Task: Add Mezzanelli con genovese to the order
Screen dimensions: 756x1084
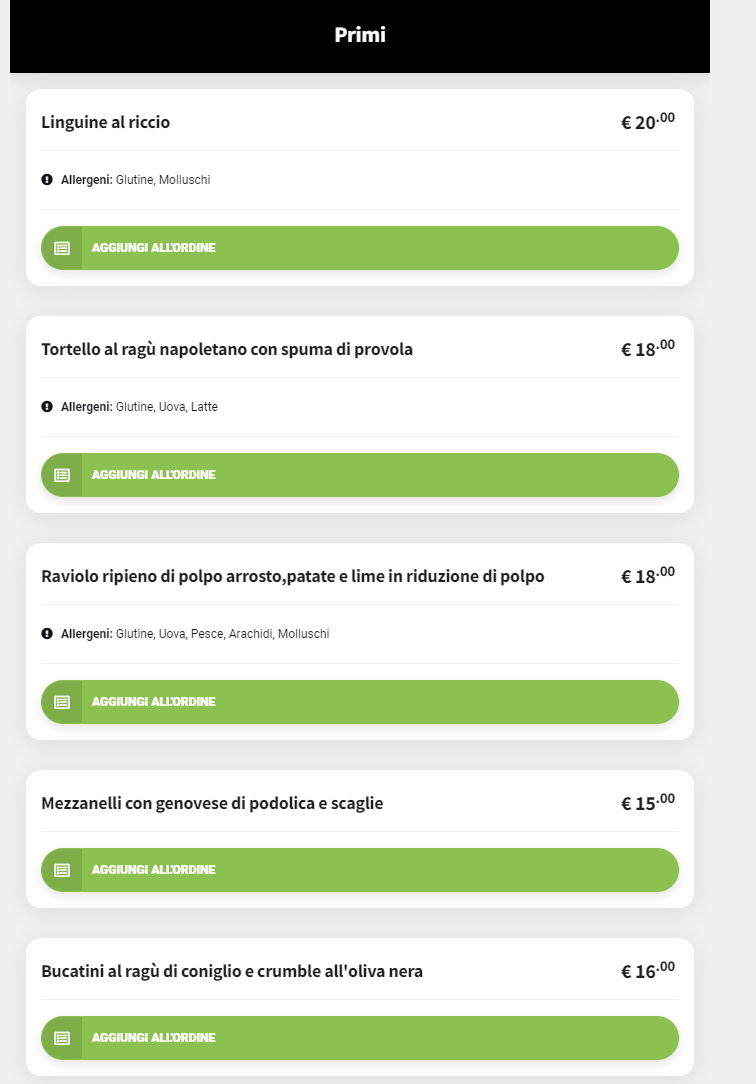Action: coord(360,870)
